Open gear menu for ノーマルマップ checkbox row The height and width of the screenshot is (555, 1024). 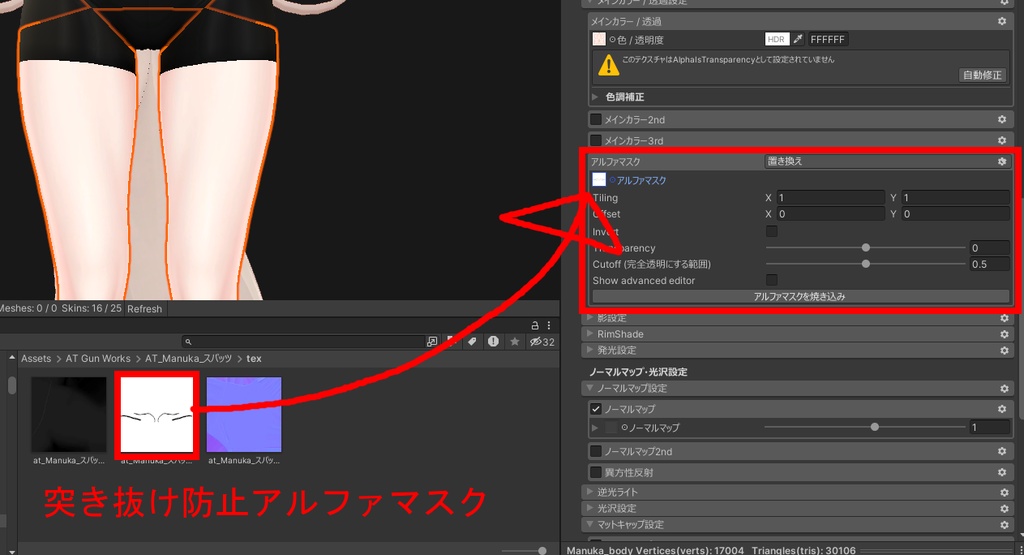coord(1002,409)
